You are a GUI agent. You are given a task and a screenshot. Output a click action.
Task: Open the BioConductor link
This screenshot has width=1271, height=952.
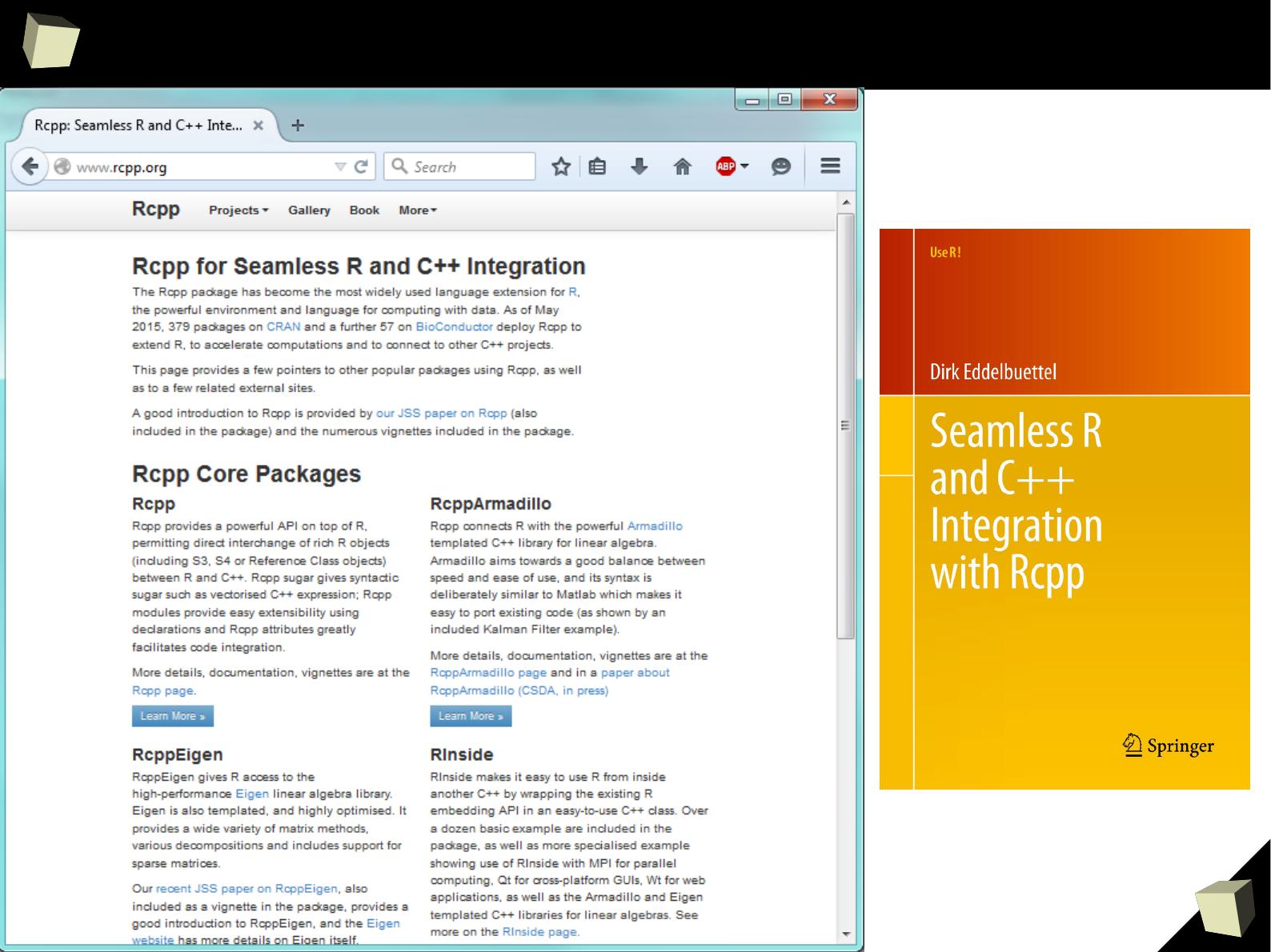click(x=454, y=326)
